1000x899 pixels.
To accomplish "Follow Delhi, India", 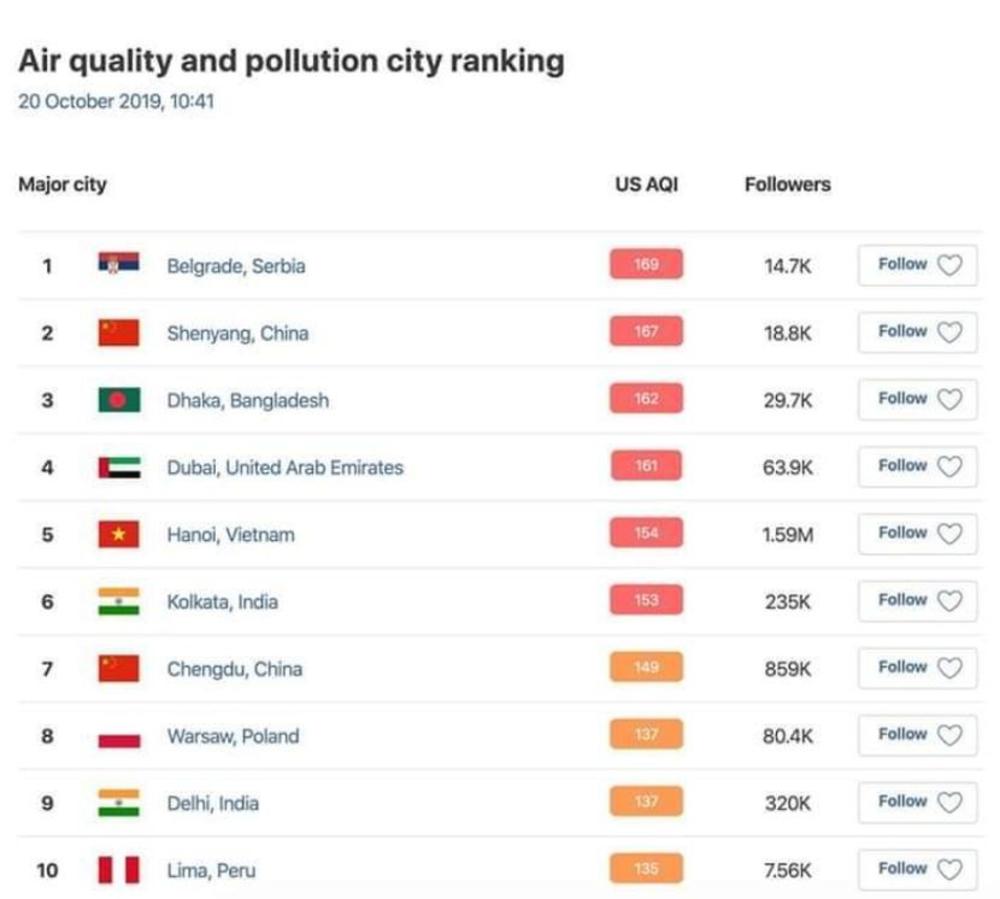I will pyautogui.click(x=917, y=802).
